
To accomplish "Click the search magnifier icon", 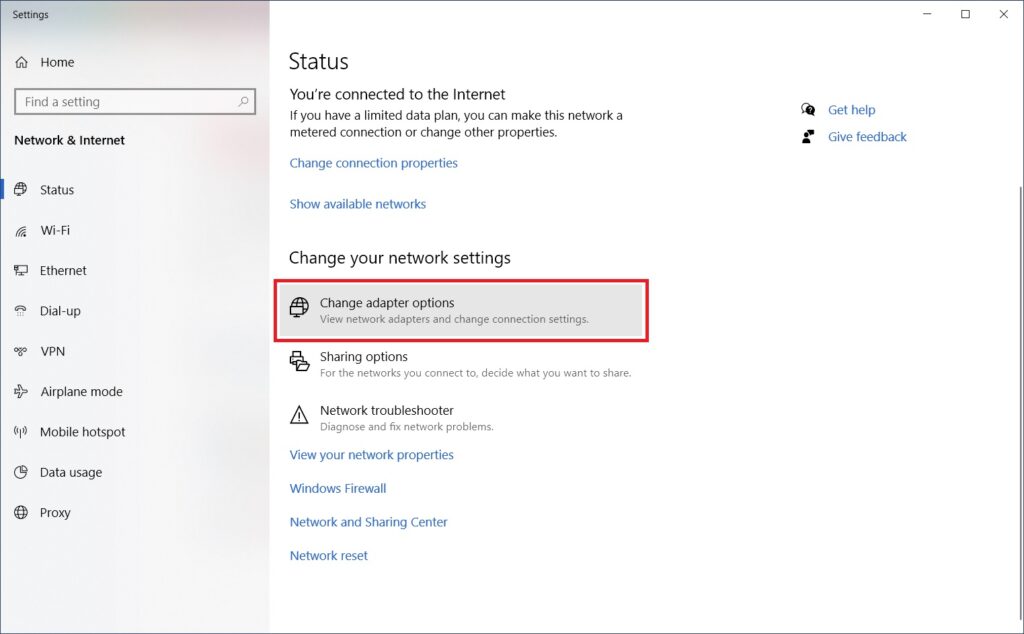I will (x=243, y=101).
